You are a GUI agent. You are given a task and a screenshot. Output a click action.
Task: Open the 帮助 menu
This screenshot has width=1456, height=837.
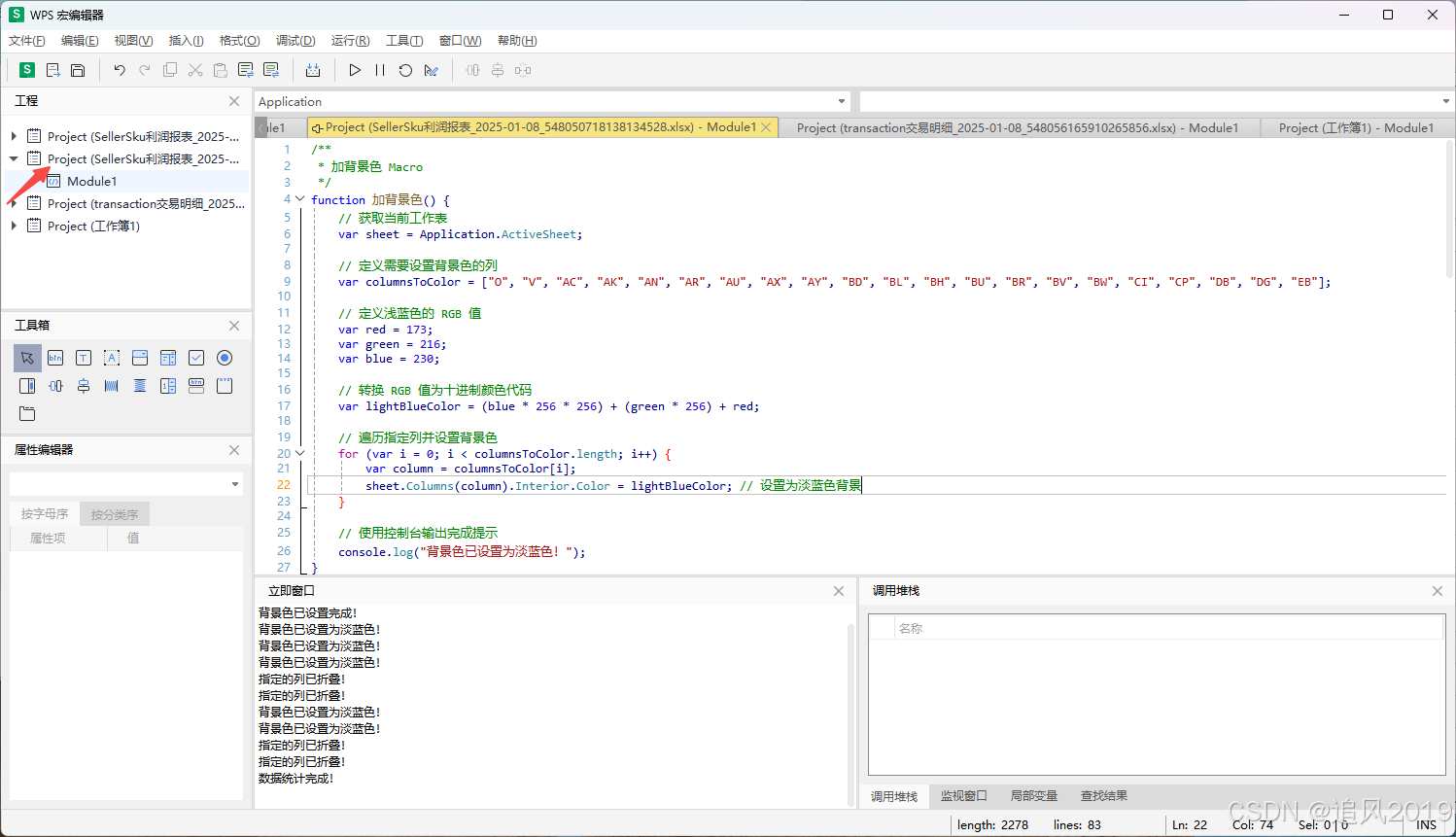pos(517,41)
